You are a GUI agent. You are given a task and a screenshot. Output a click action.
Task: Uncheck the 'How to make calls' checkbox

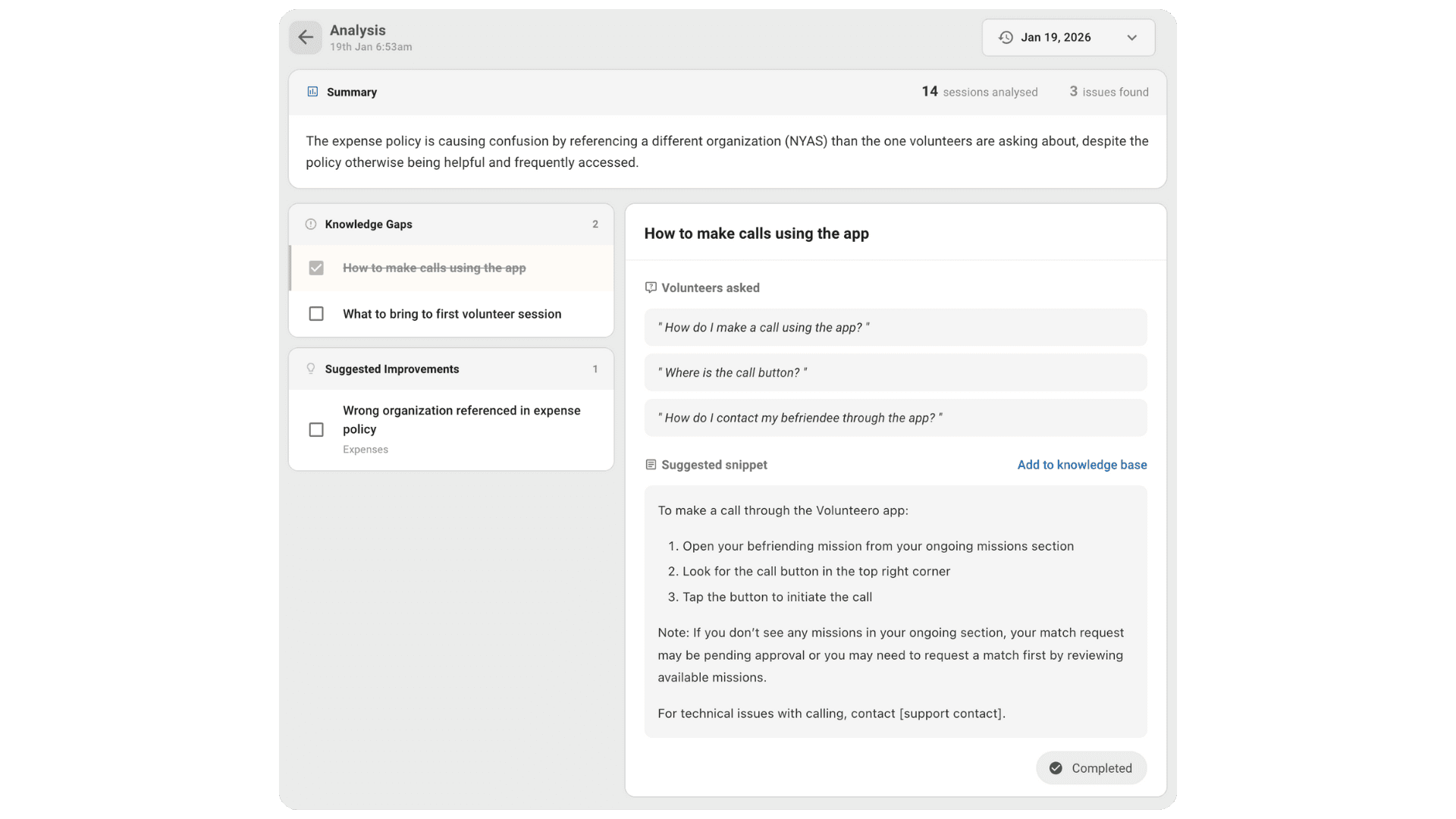(316, 268)
